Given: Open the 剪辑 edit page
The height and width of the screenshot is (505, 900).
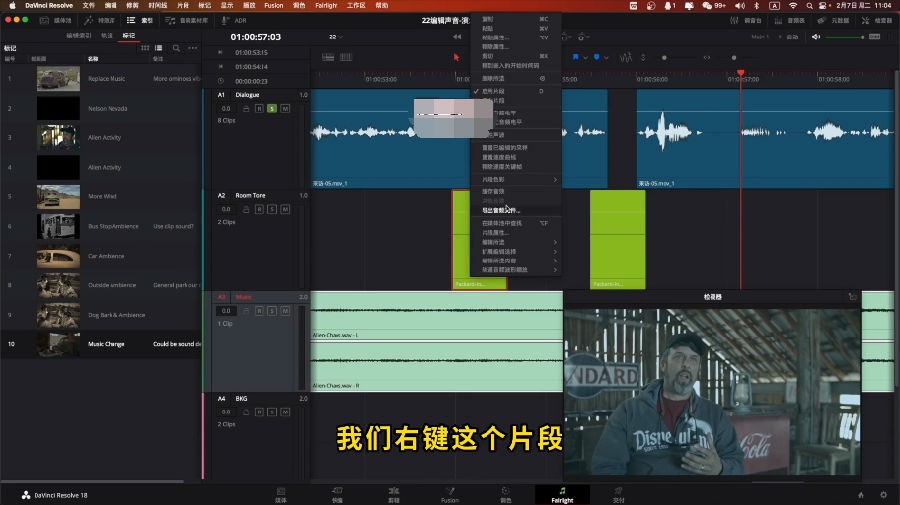Looking at the screenshot, I should (x=393, y=495).
